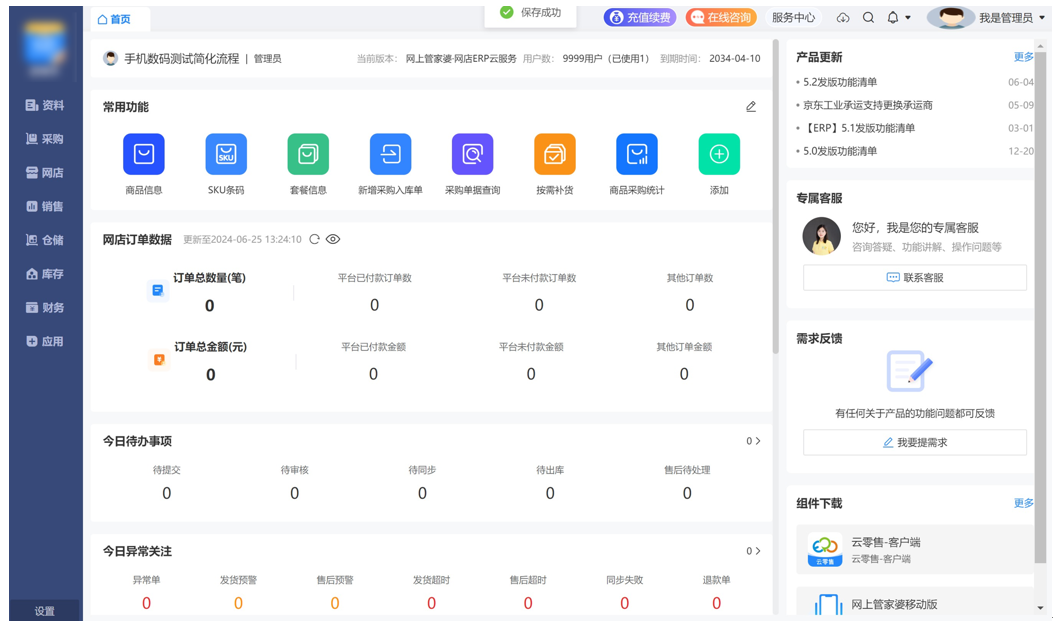Open the 财务 sidebar menu
Image resolution: width=1053 pixels, height=631 pixels.
pos(45,307)
